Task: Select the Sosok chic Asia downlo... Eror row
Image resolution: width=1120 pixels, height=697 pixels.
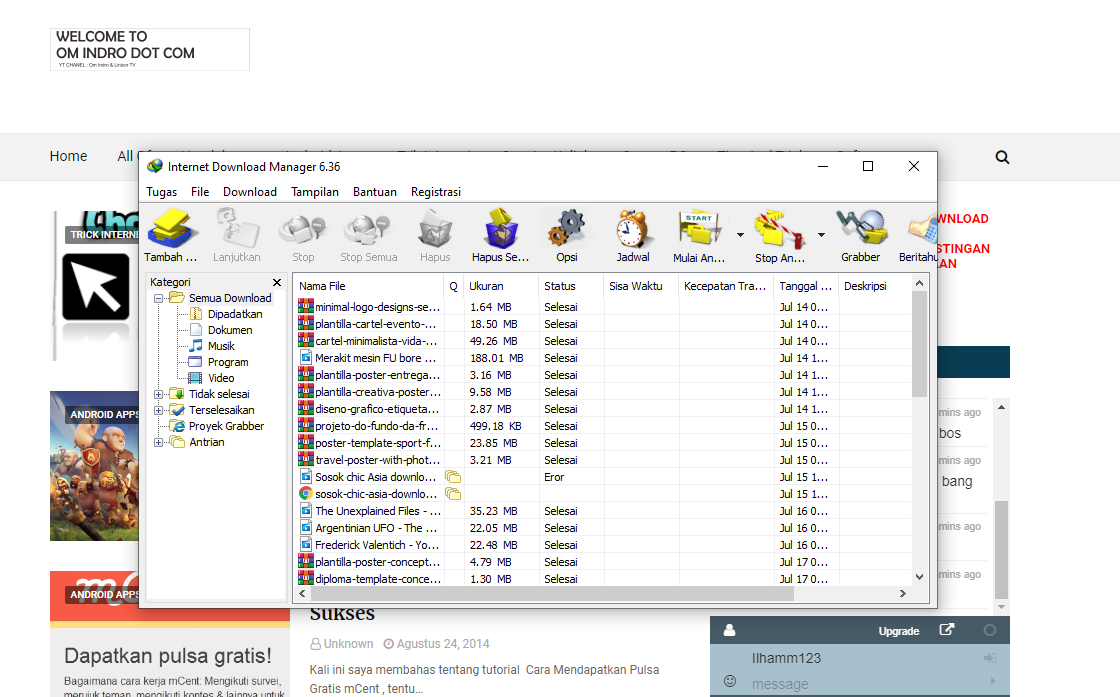Action: pos(604,477)
